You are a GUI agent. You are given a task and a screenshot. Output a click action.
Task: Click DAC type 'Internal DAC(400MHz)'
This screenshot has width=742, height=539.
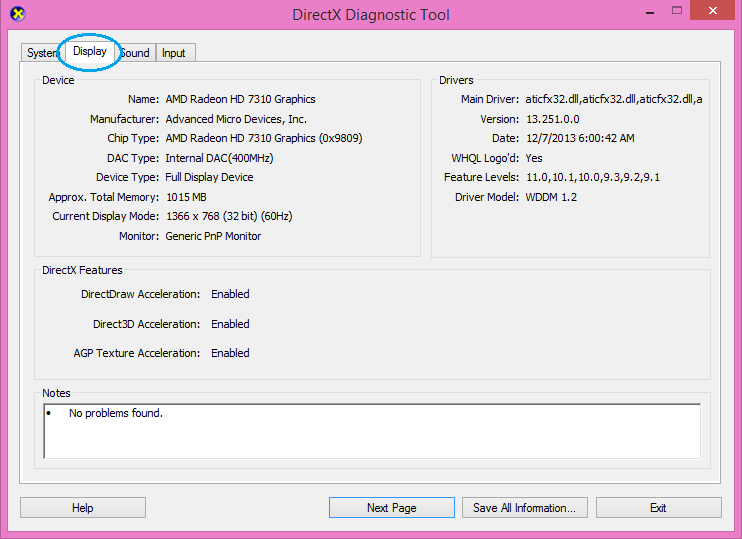(220, 158)
